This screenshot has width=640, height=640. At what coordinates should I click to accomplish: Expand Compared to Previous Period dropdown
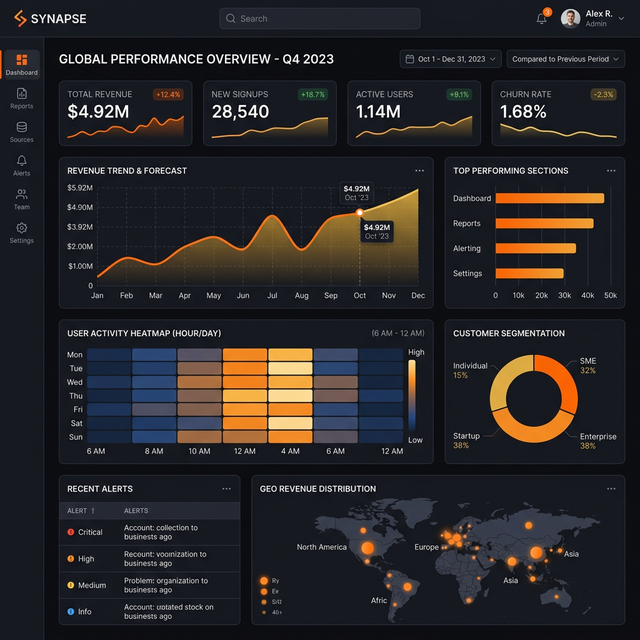coord(565,59)
